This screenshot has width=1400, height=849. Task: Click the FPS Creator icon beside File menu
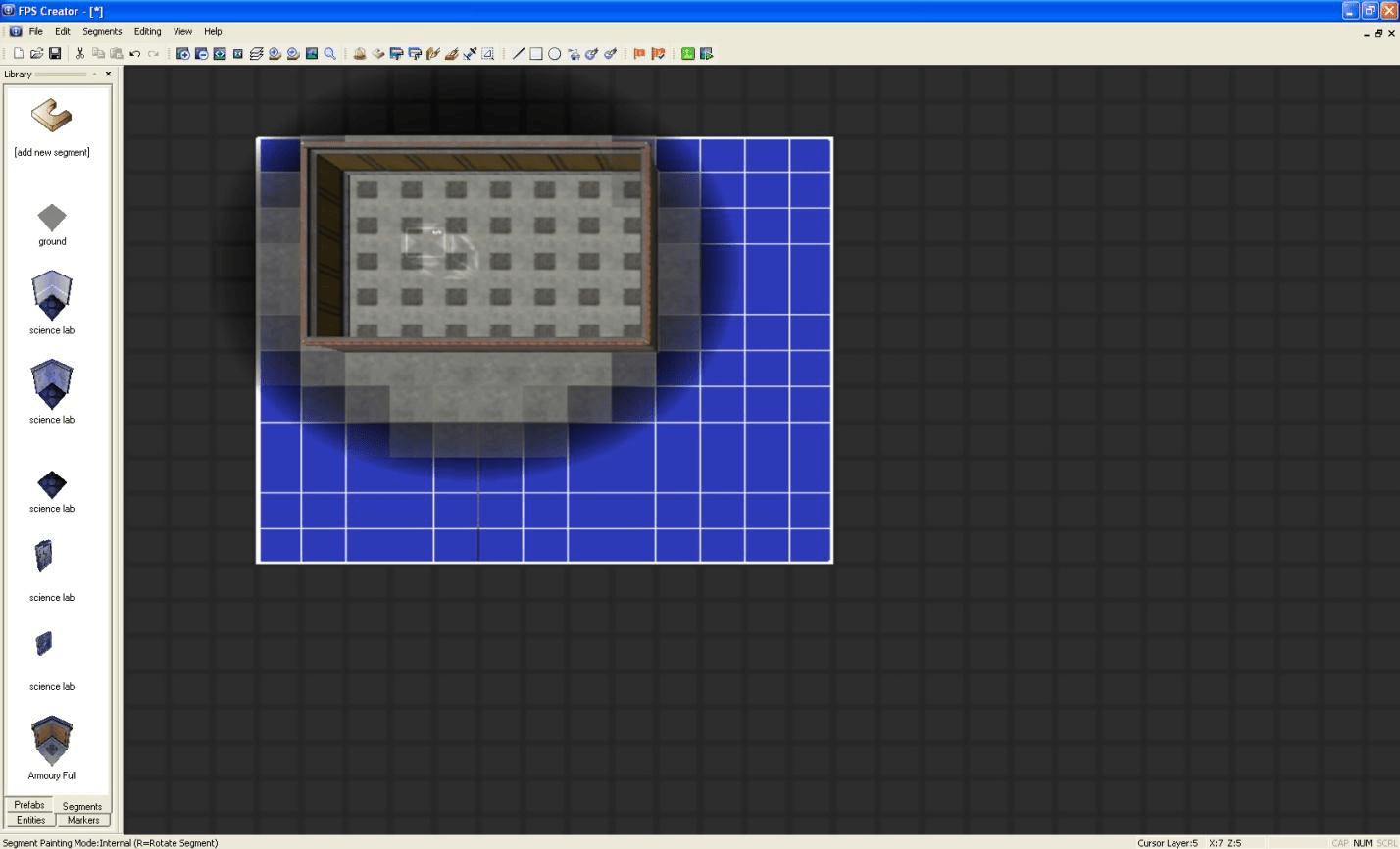pyautogui.click(x=15, y=31)
